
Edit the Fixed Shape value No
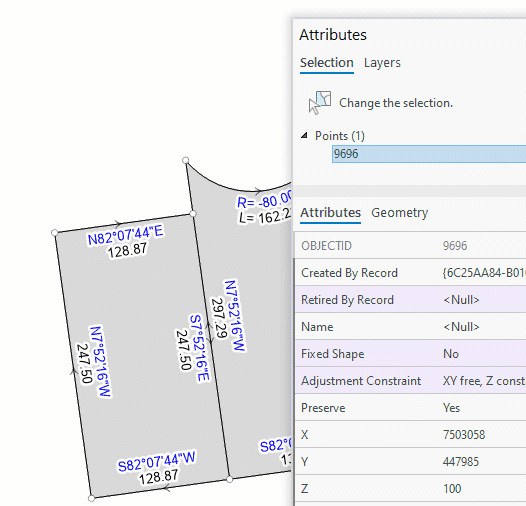click(x=484, y=354)
